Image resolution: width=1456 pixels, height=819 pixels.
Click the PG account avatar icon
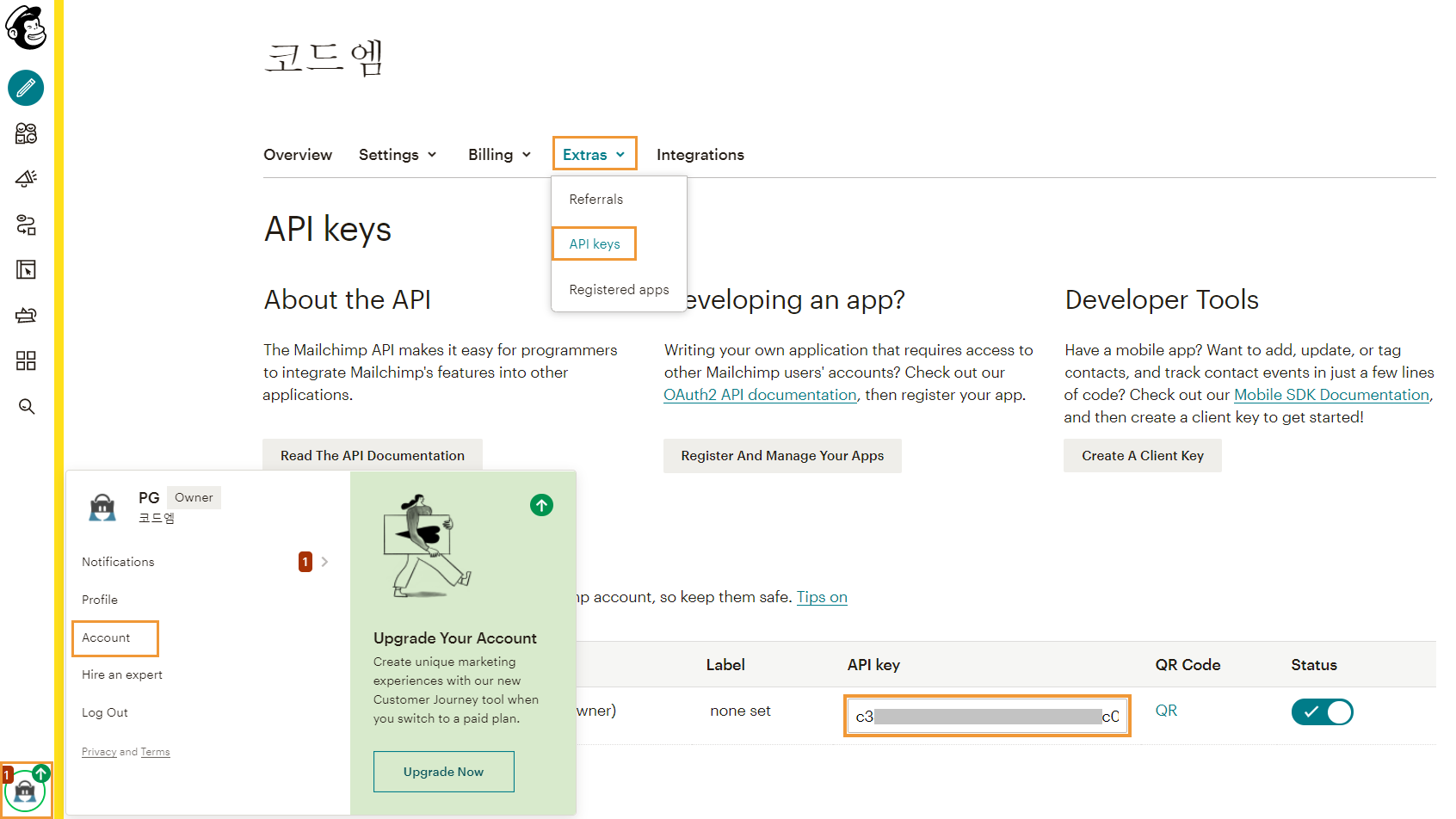102,508
